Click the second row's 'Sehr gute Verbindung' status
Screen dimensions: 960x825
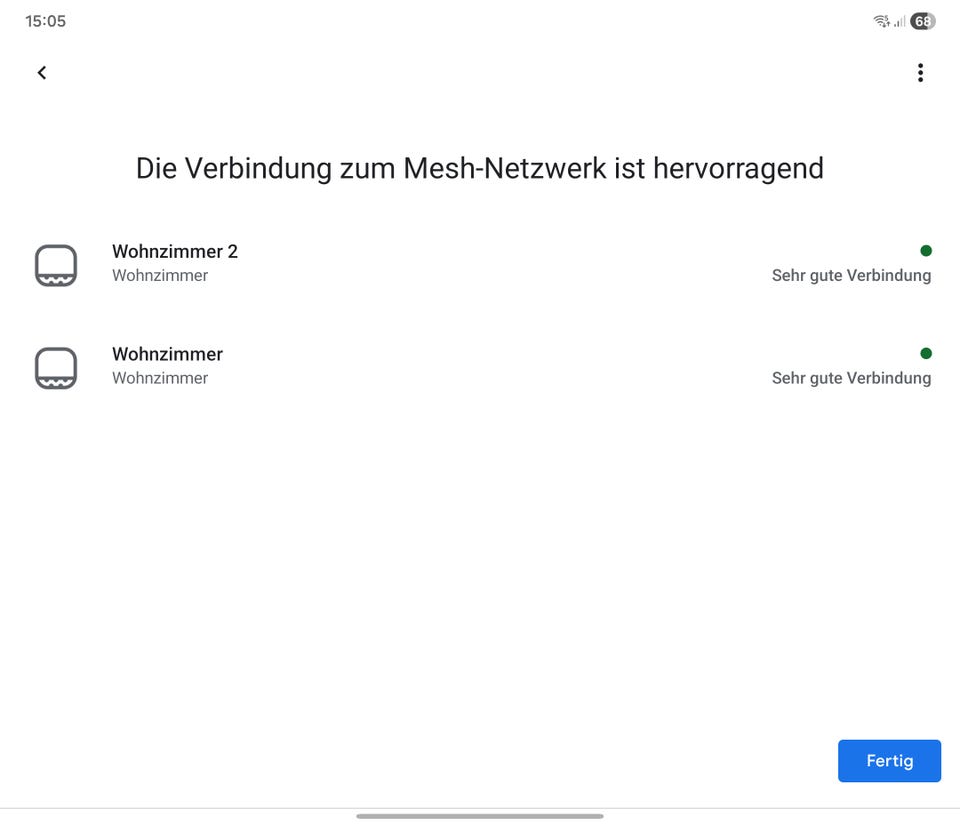coord(851,378)
